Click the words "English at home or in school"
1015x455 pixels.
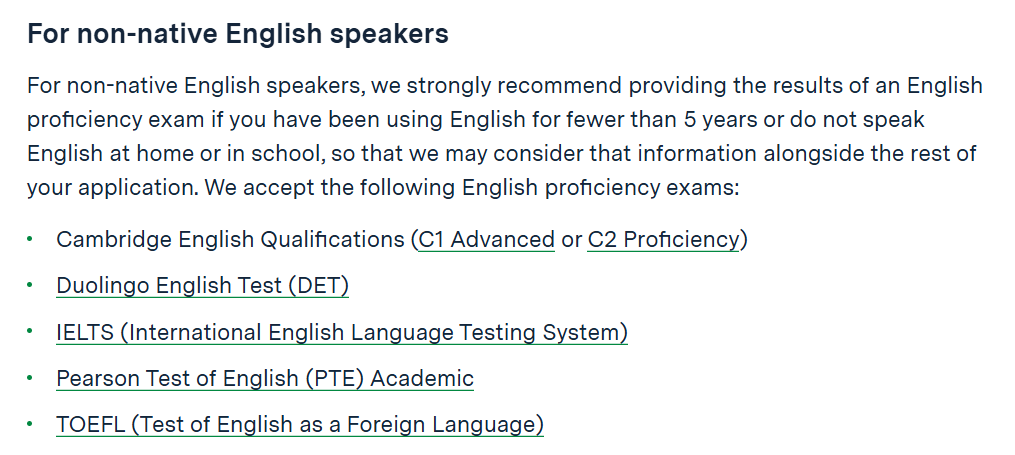point(174,154)
